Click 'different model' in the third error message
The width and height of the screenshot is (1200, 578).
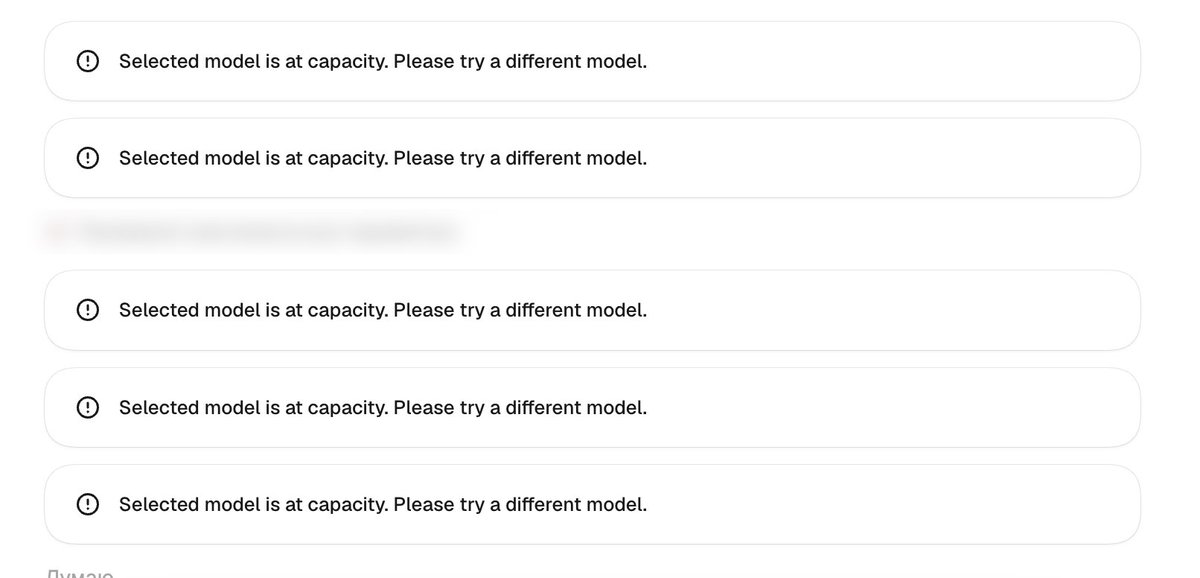pos(575,310)
